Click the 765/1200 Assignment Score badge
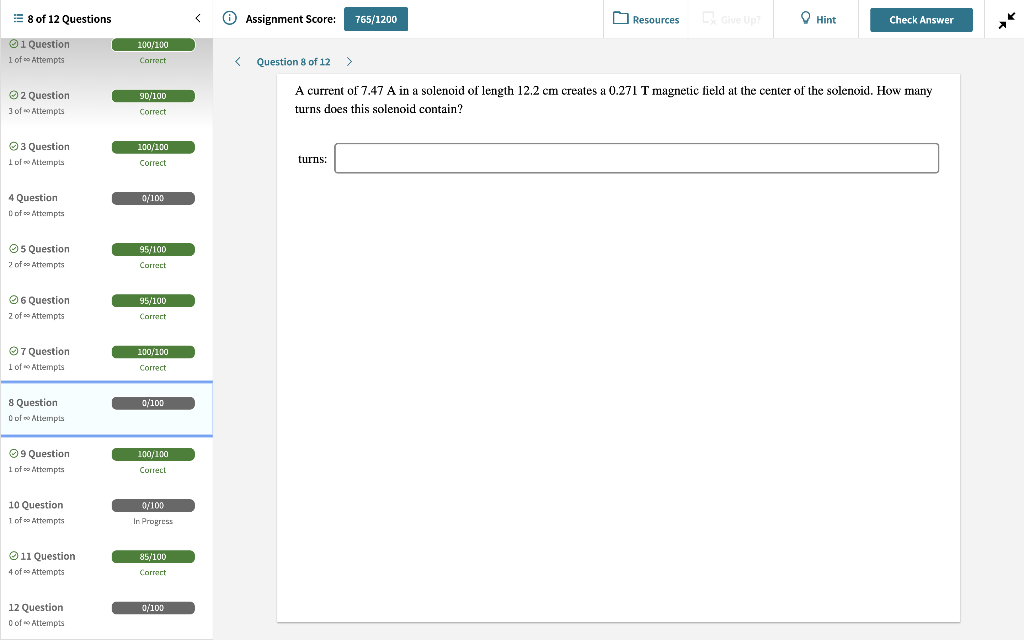Screen dimensions: 1024x640 [375, 18]
